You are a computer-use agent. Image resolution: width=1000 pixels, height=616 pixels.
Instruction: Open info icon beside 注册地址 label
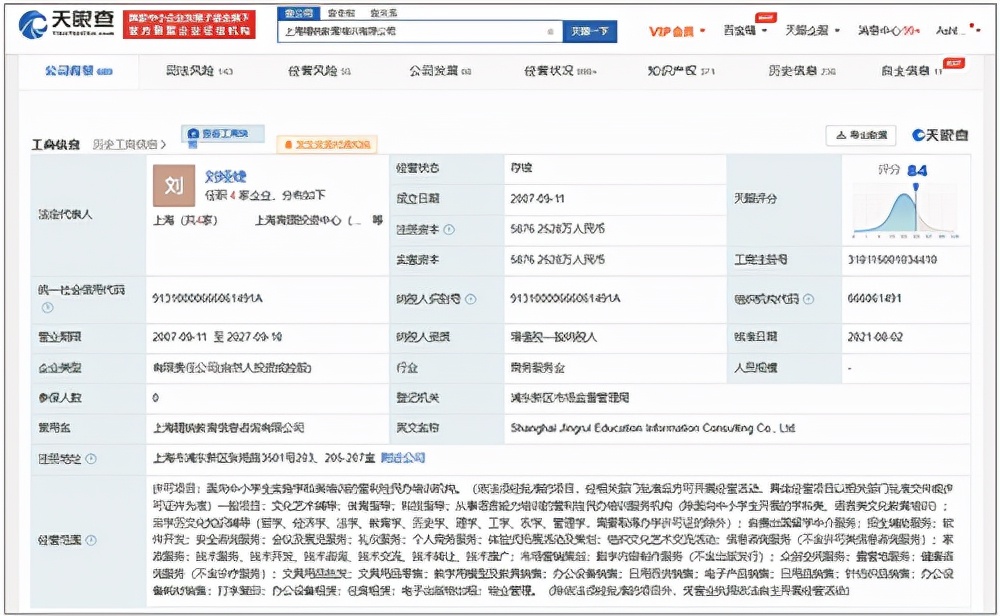click(x=91, y=458)
